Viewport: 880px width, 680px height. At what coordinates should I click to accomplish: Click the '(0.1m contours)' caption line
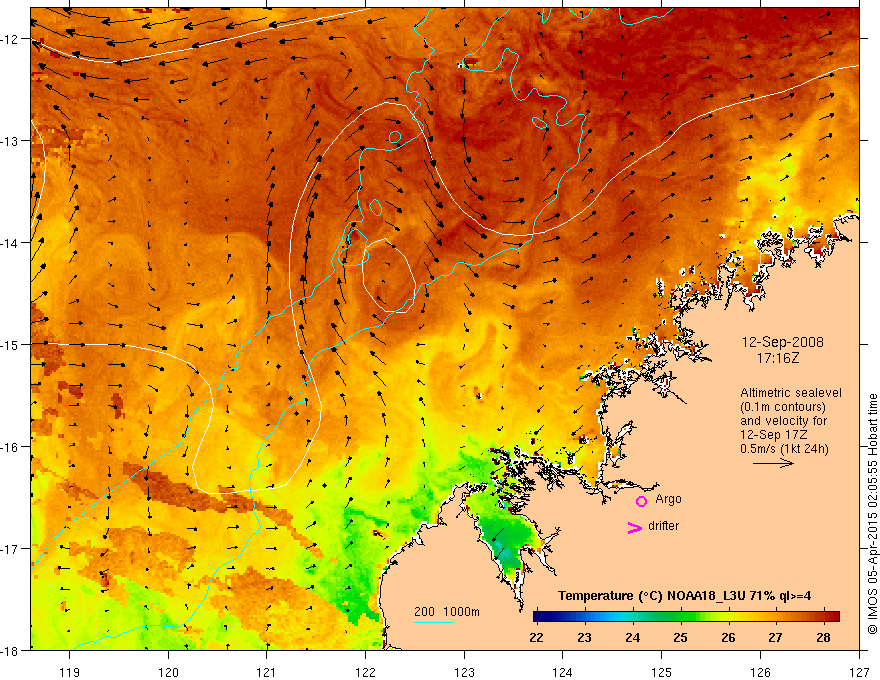click(783, 407)
